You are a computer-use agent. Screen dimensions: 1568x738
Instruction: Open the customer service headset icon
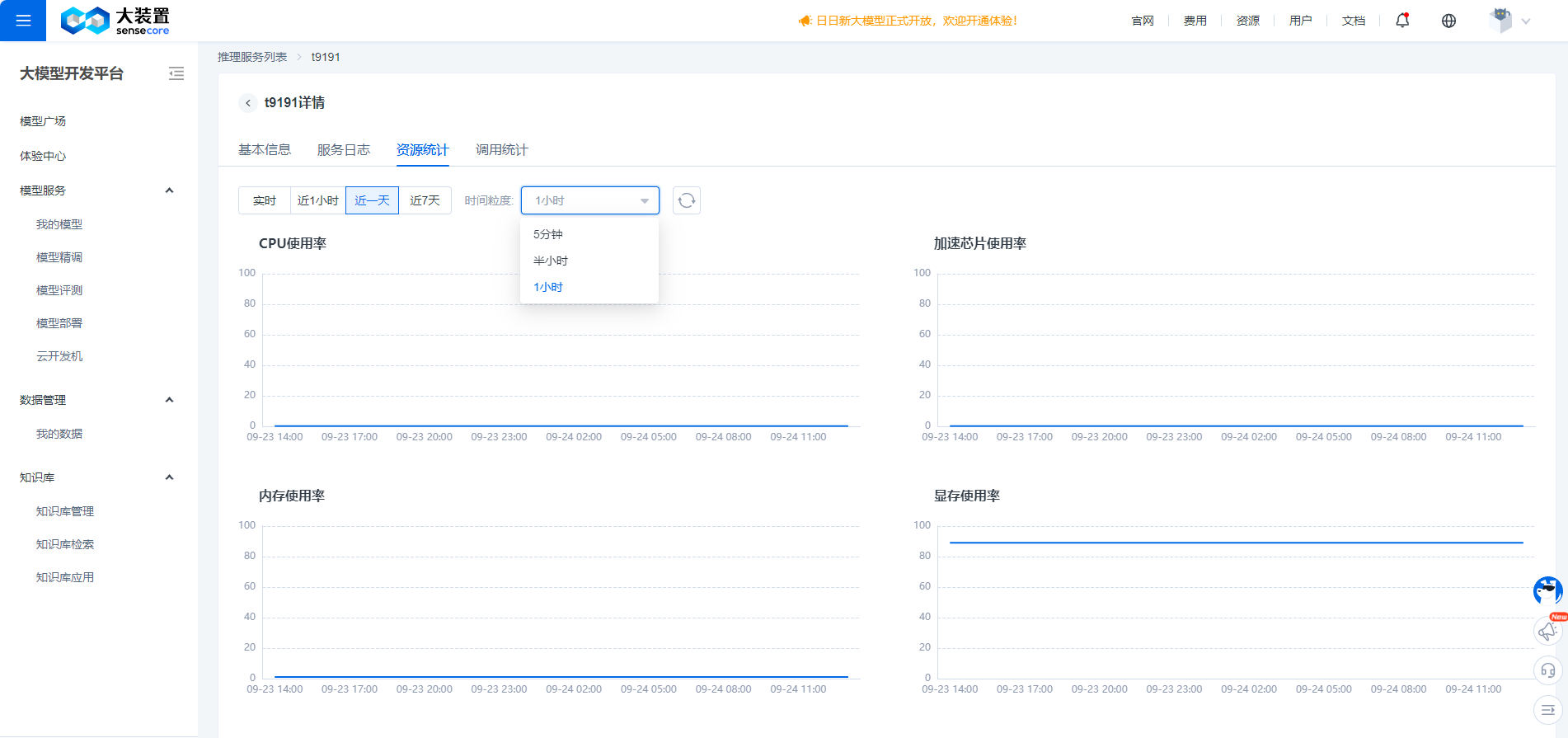(1547, 670)
